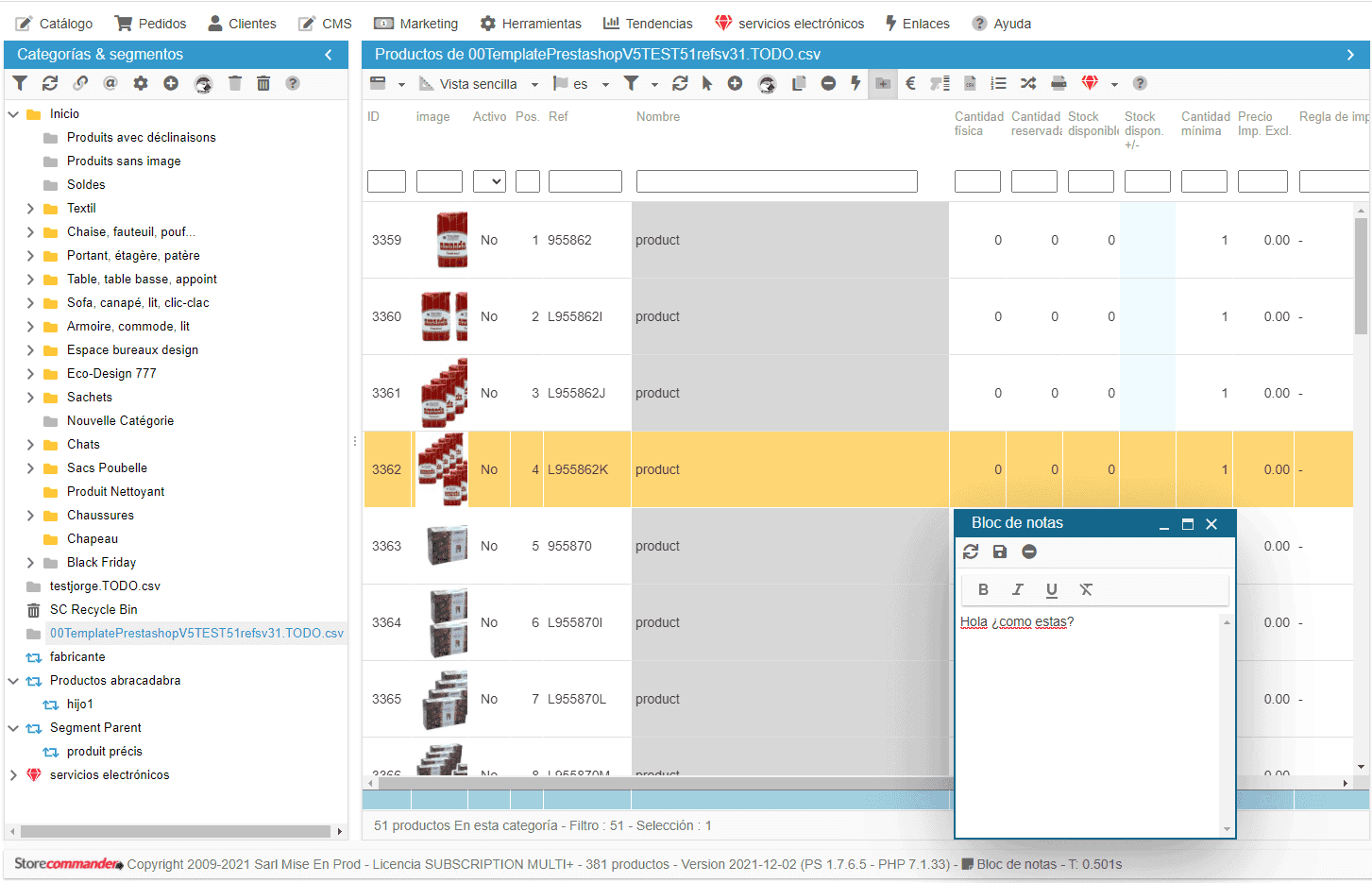Click the euro currency icon in the products toolbar
1372x883 pixels.
coord(910,83)
